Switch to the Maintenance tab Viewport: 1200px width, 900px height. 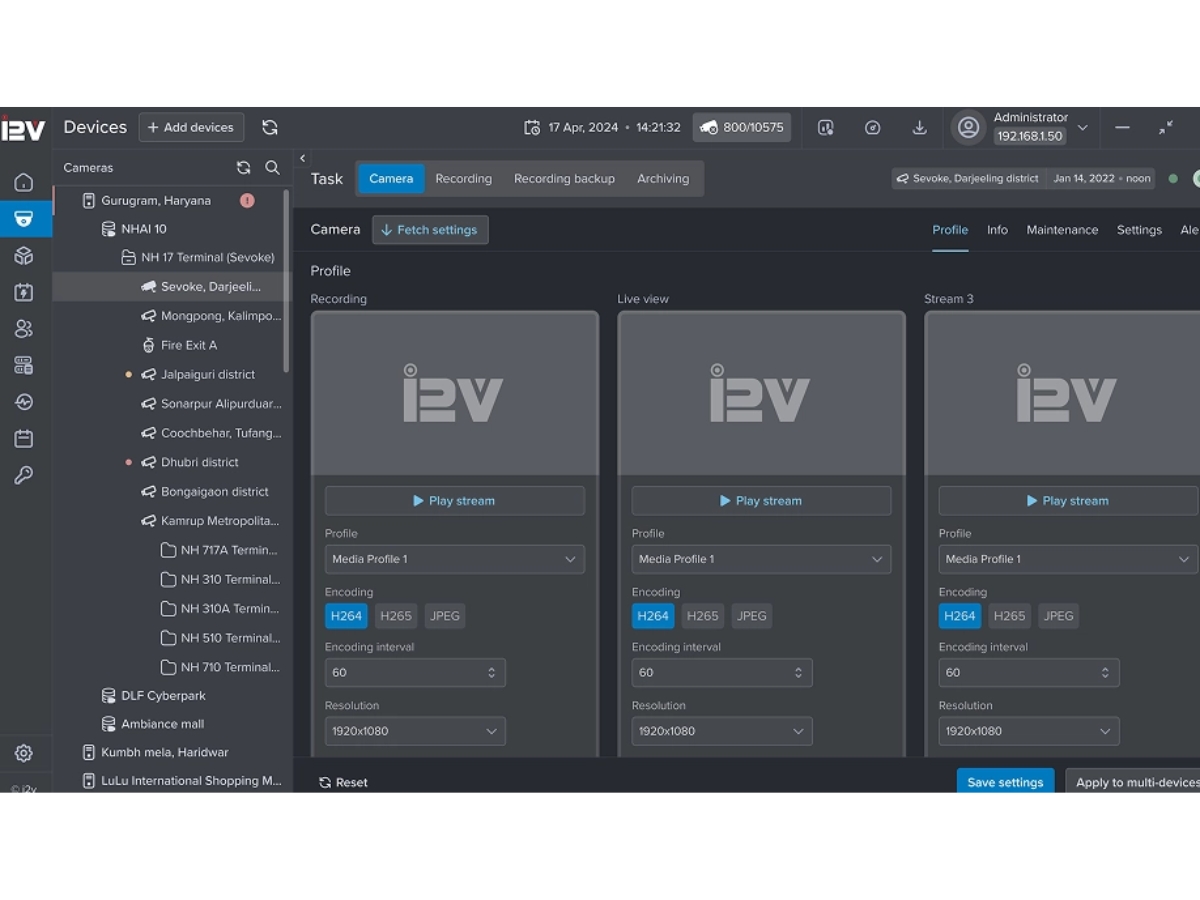pos(1062,230)
